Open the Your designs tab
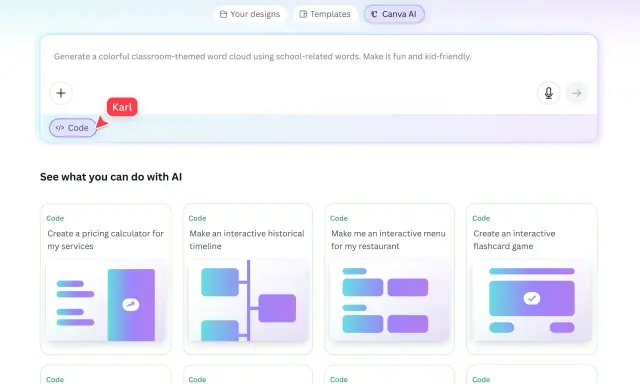This screenshot has width=640, height=384. (x=250, y=14)
